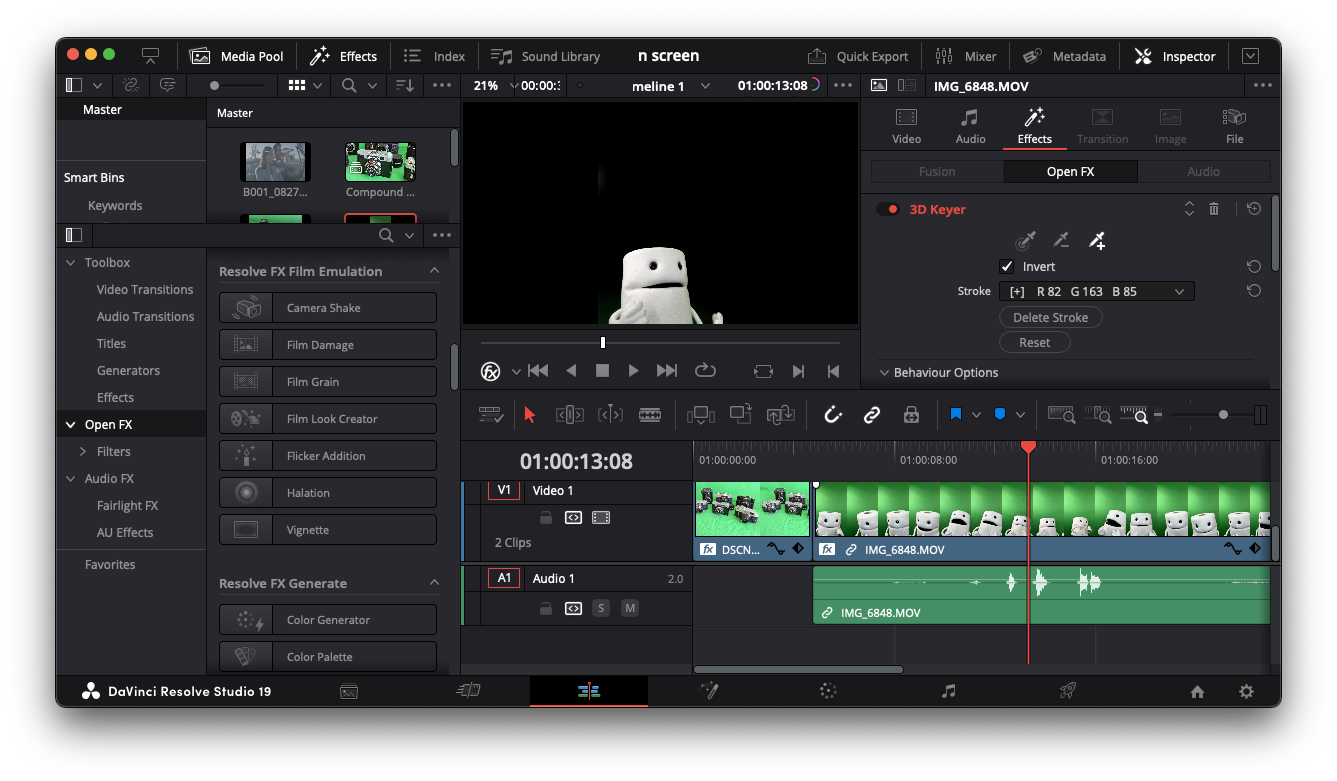Select the razor blade edit tool
The width and height of the screenshot is (1337, 781).
[650, 414]
